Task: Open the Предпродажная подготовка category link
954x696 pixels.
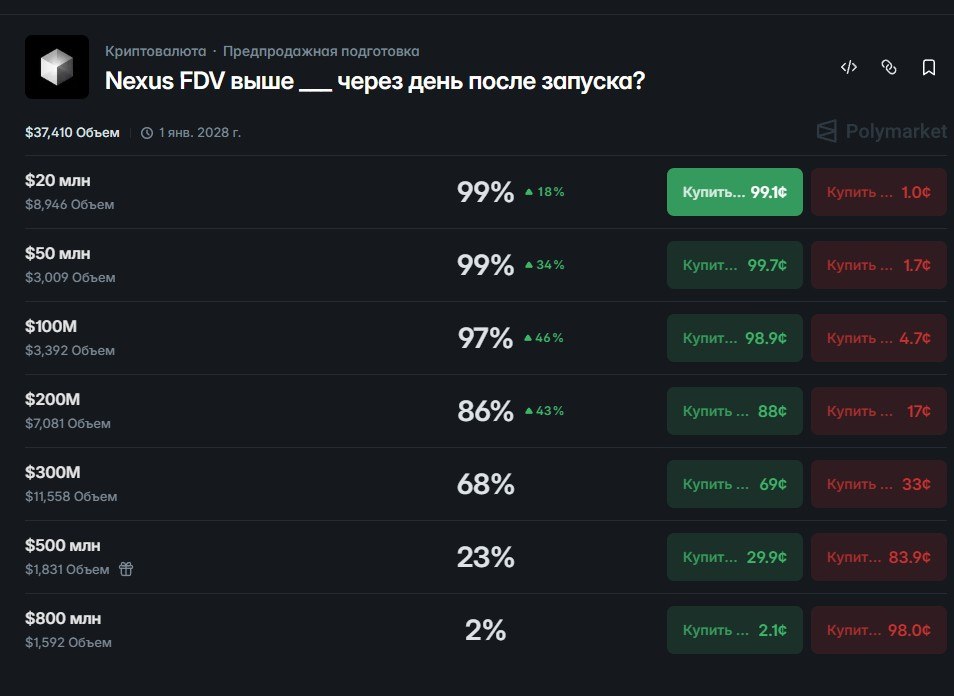Action: point(321,51)
